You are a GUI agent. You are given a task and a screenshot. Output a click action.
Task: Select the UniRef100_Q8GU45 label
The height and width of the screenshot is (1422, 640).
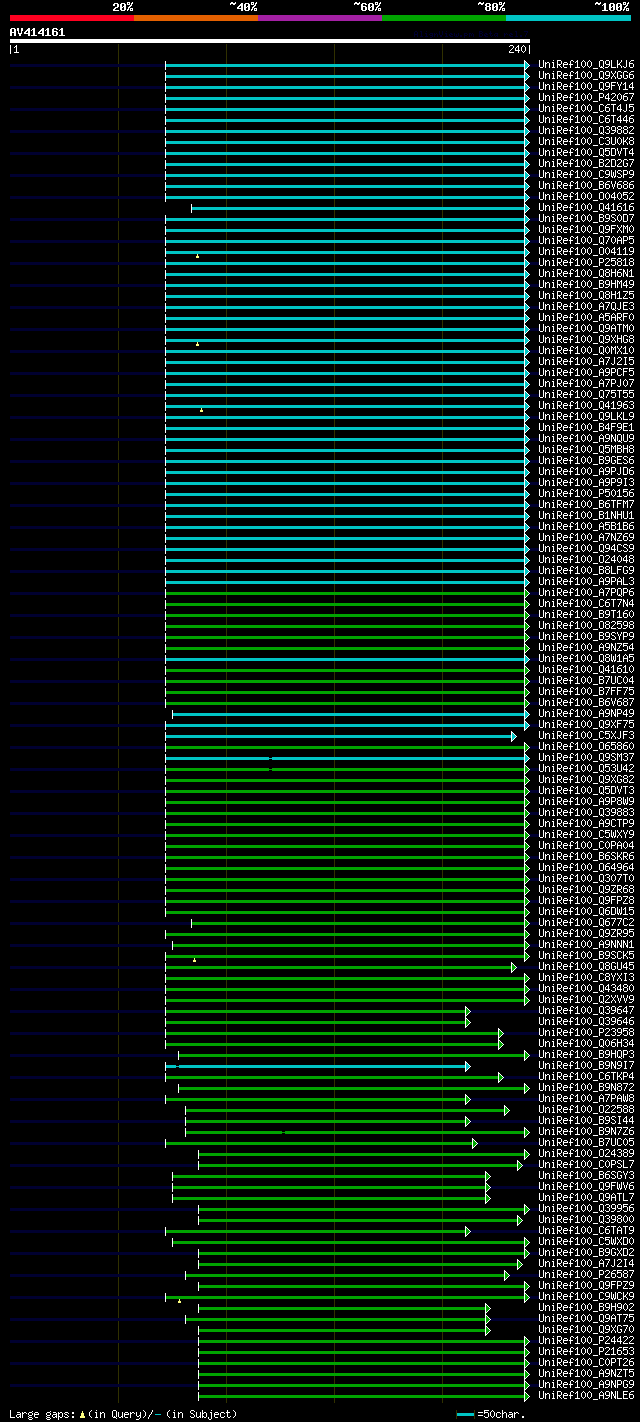[586, 966]
